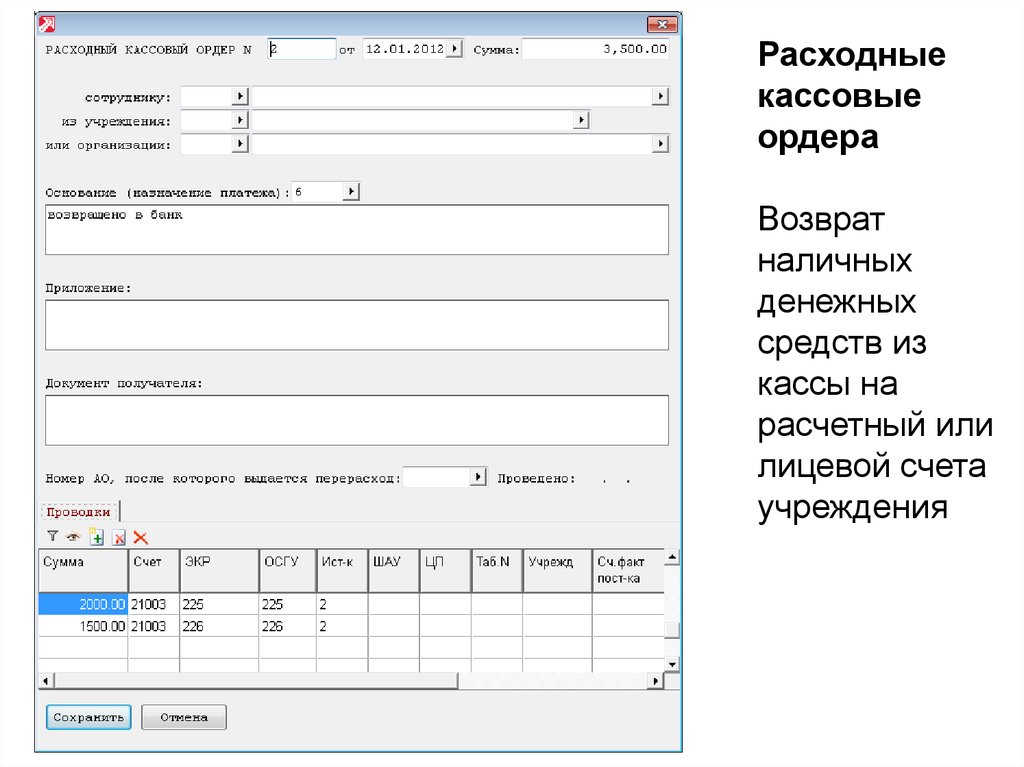Close the cash order window

(661, 25)
